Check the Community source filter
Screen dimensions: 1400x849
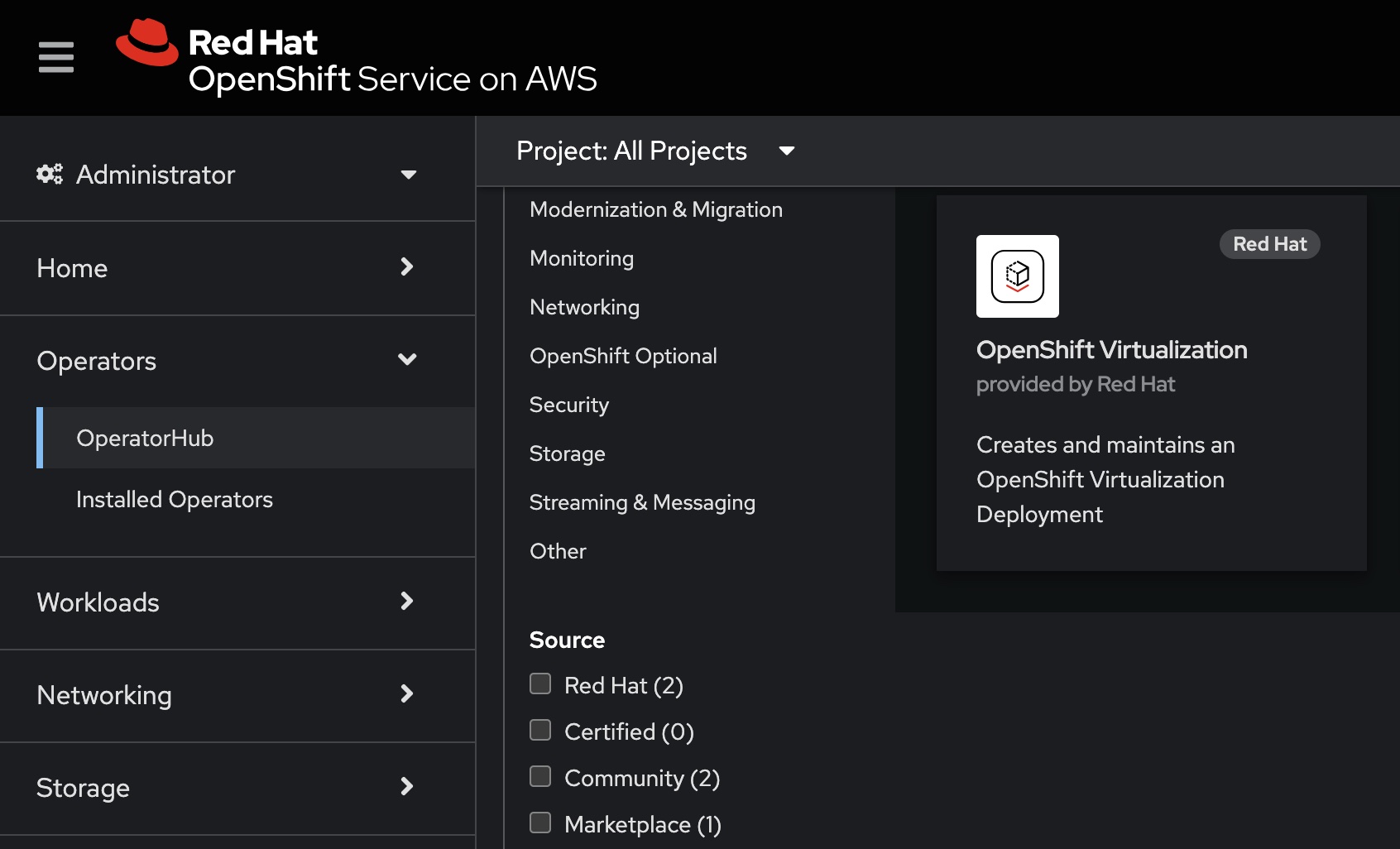540,776
